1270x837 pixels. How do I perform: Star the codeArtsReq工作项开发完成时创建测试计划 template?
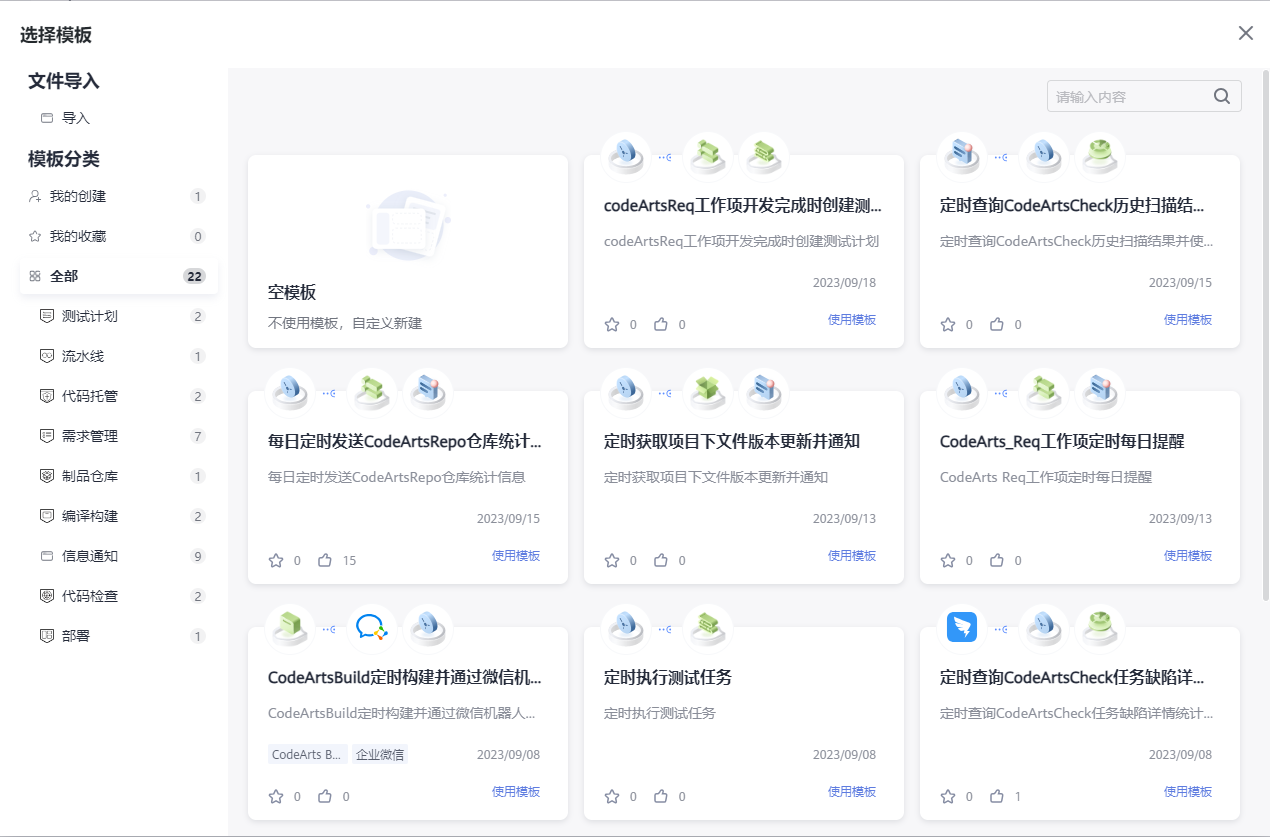click(612, 324)
